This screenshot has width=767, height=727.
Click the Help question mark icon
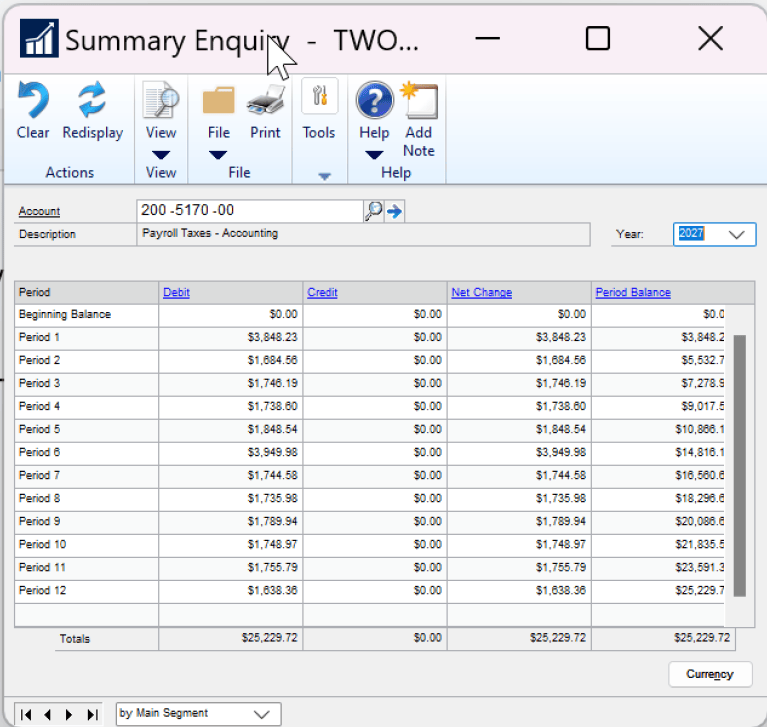pos(374,100)
